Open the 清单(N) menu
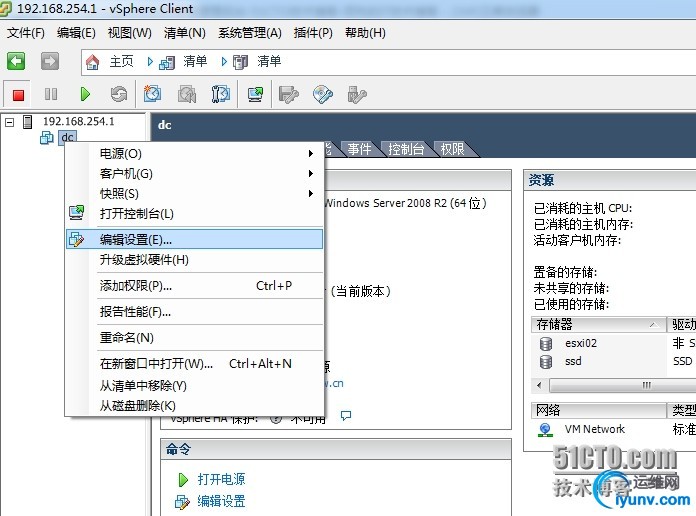696x516 pixels. [x=185, y=33]
